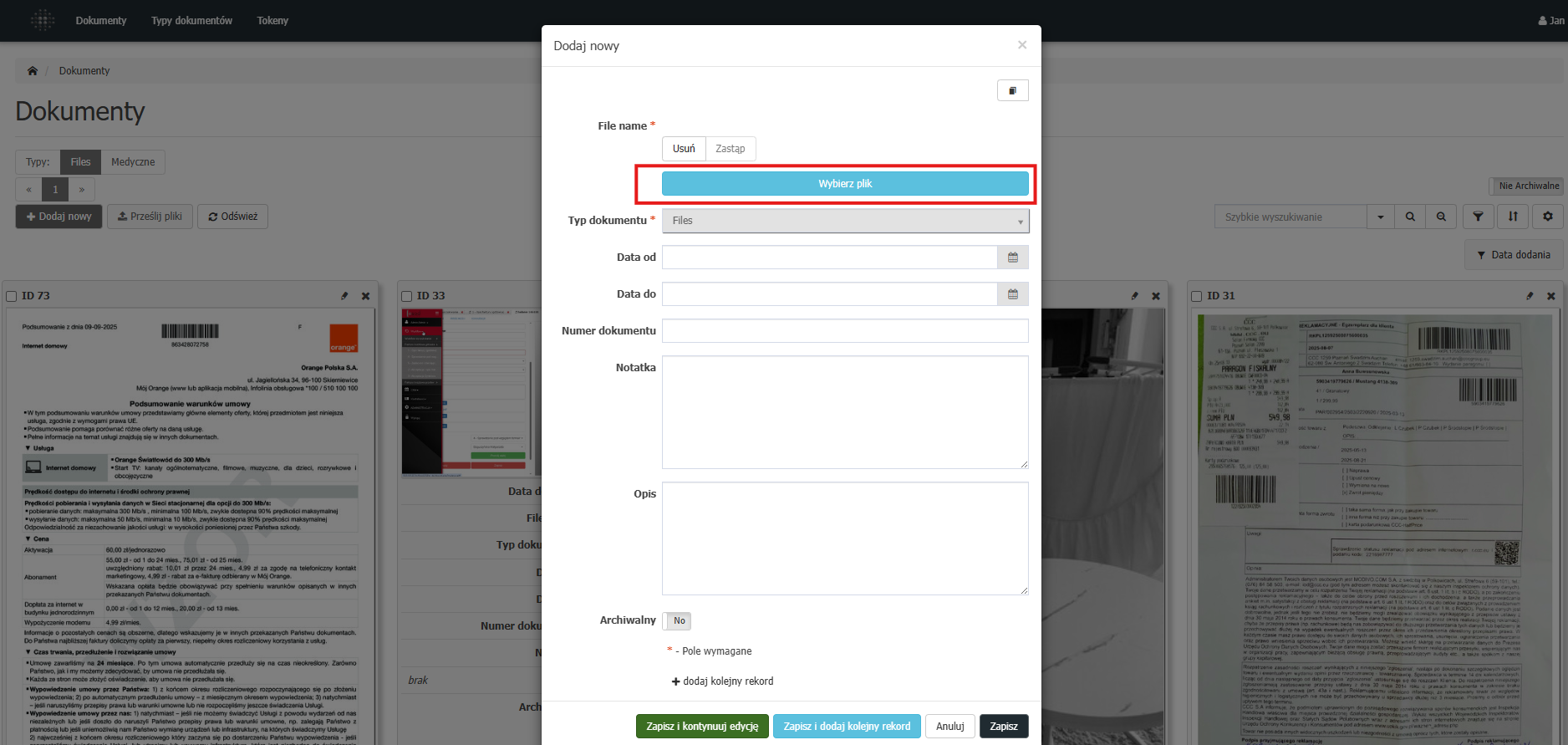Screen dimensions: 1568x745
Task: Open the Data do calendar picker
Action: 1012,294
